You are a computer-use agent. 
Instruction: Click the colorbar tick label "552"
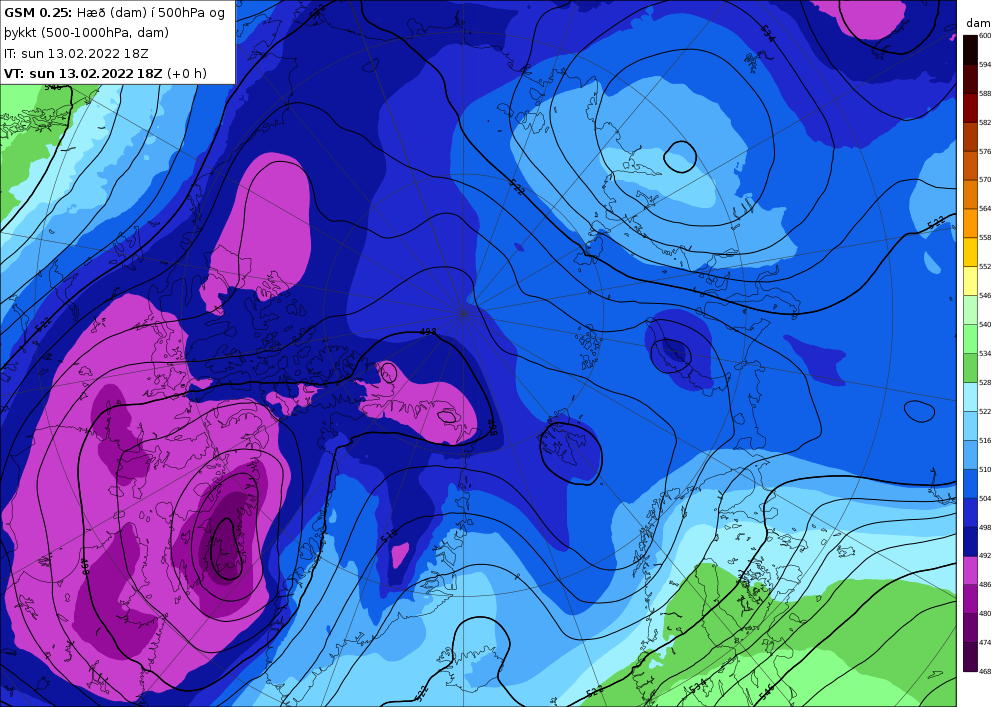point(985,267)
